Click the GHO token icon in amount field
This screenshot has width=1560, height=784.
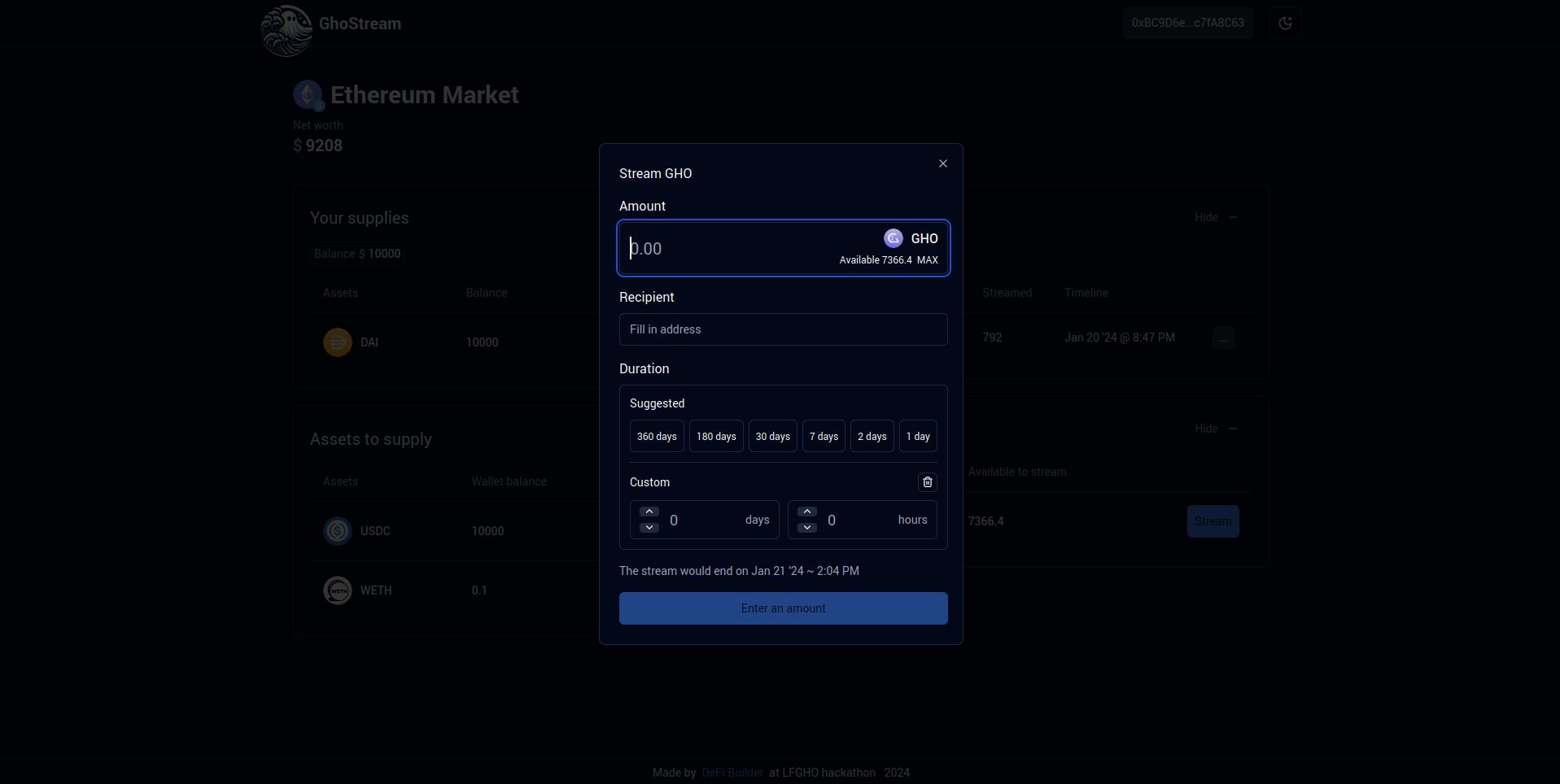click(893, 238)
